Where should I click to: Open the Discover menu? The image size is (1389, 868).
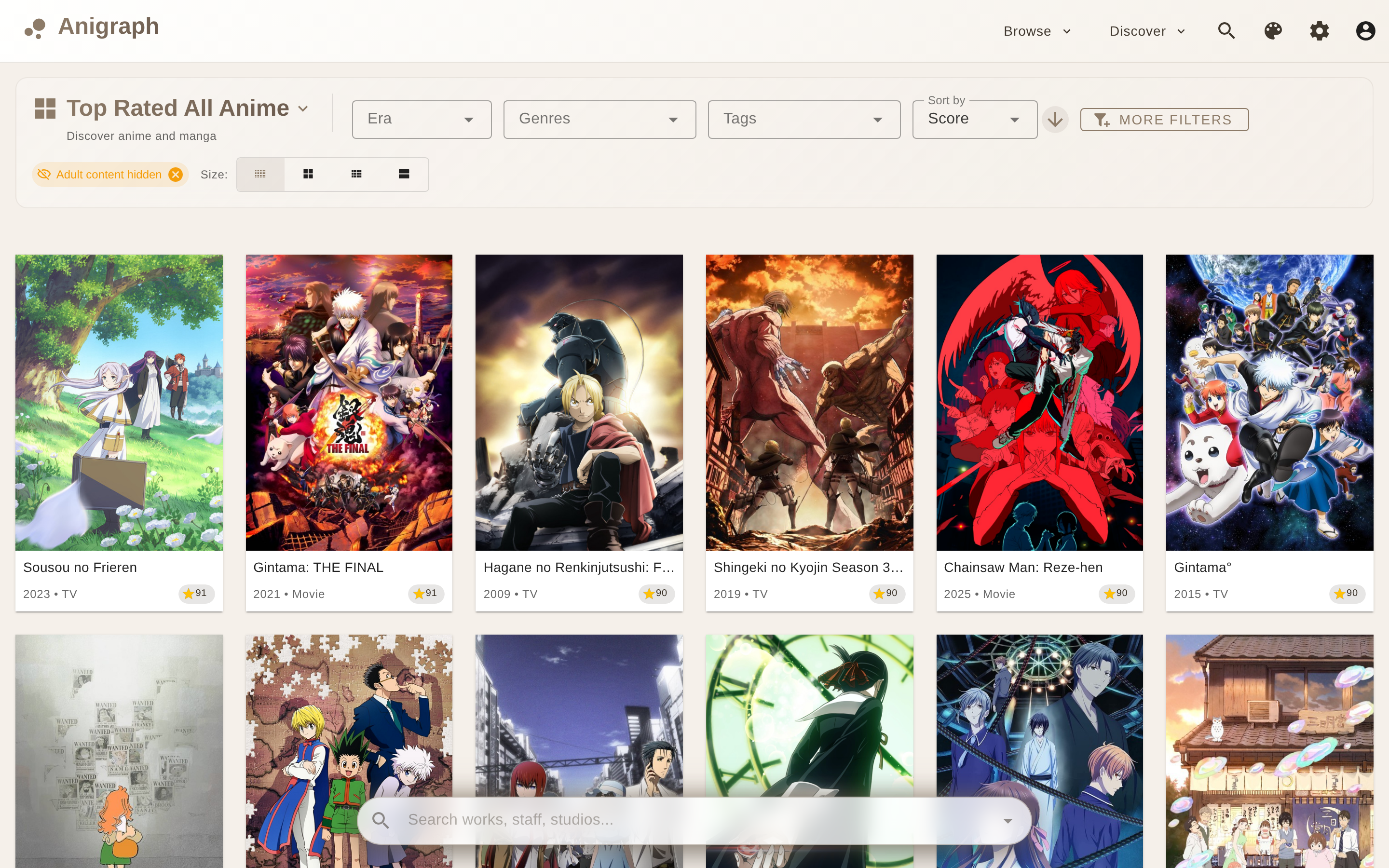pos(1147,31)
